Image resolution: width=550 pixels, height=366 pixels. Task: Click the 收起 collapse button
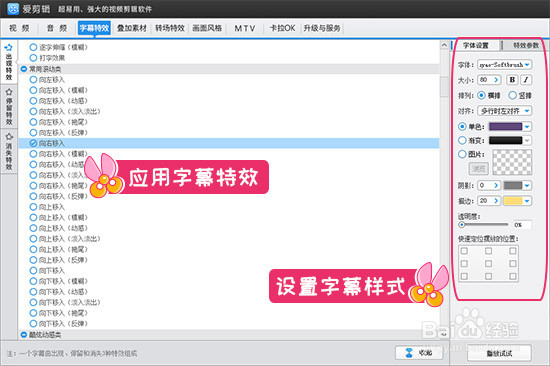[418, 353]
